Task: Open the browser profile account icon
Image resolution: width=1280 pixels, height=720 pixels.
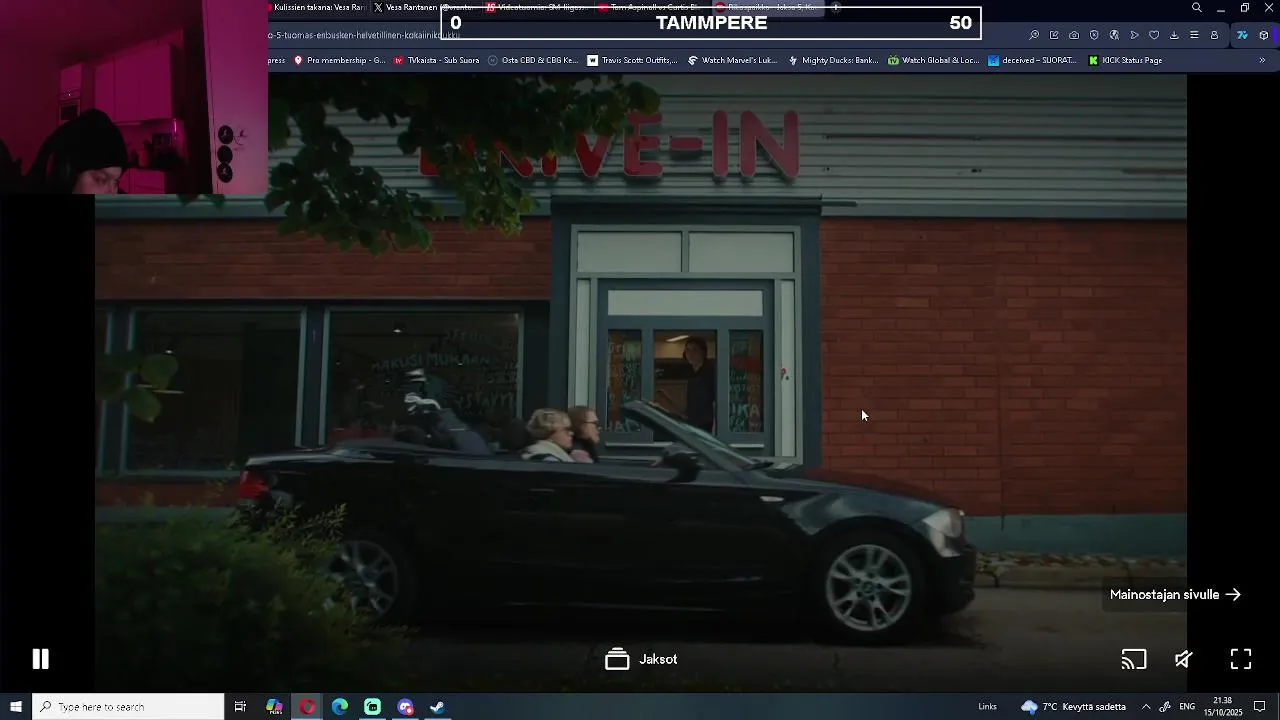Action: point(1214,35)
